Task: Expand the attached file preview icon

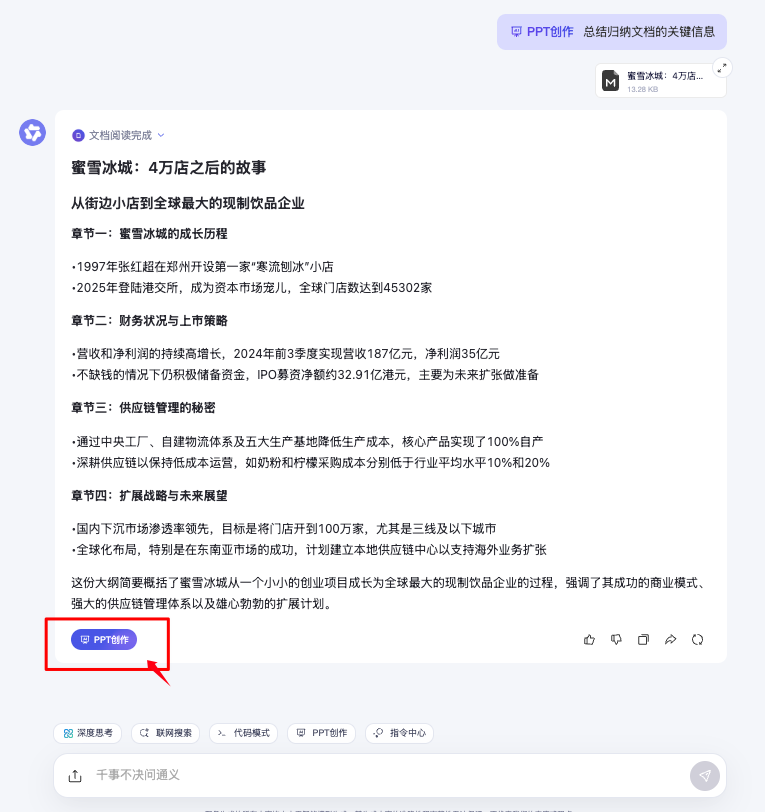Action: point(722,67)
